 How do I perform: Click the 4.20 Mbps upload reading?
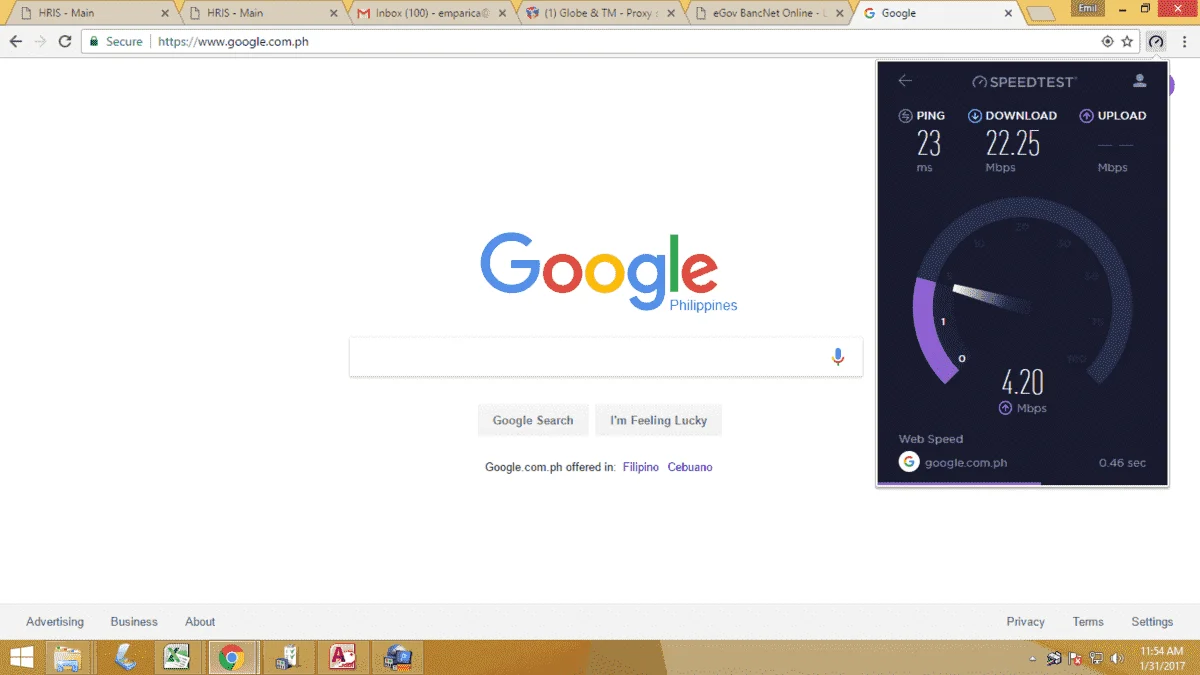click(1022, 381)
